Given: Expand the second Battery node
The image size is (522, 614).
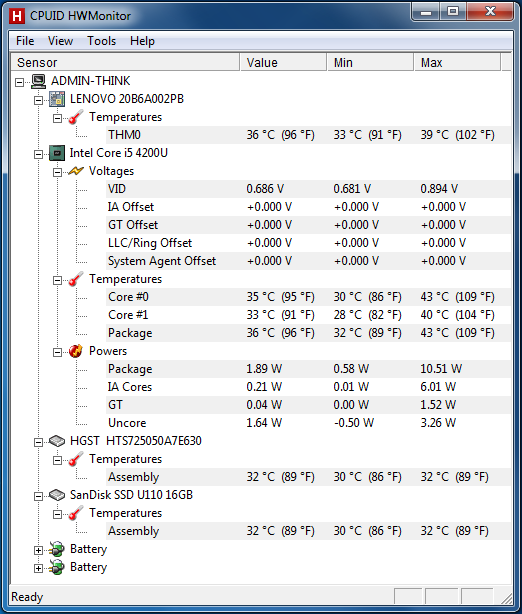Looking at the screenshot, I should pyautogui.click(x=38, y=569).
